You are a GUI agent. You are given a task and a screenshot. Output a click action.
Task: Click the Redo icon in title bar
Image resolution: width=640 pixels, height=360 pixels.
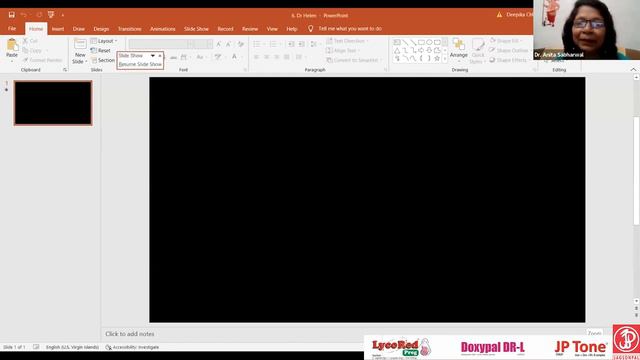pyautogui.click(x=39, y=15)
